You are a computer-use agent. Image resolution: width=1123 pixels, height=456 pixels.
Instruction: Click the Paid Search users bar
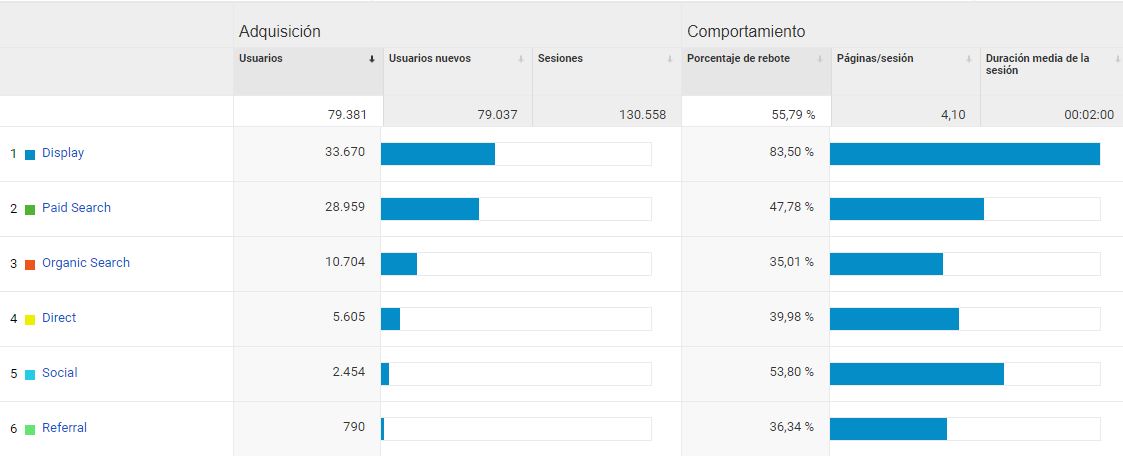430,209
